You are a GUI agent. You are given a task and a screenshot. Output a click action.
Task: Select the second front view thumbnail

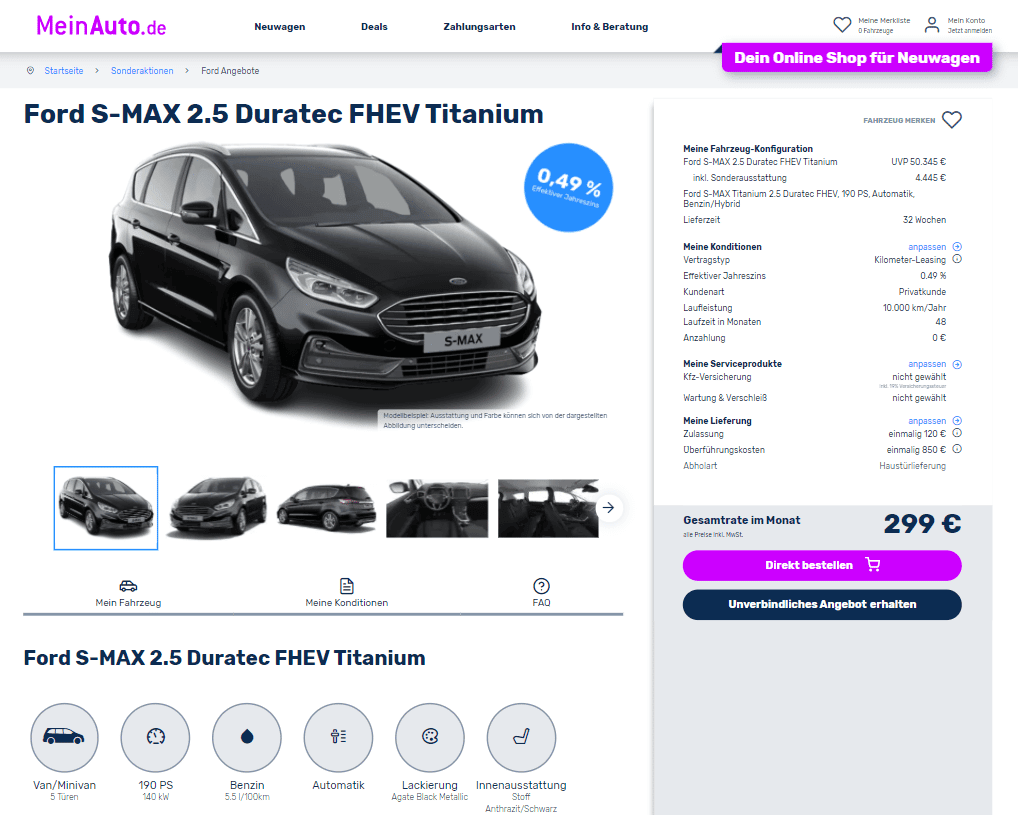[217, 508]
